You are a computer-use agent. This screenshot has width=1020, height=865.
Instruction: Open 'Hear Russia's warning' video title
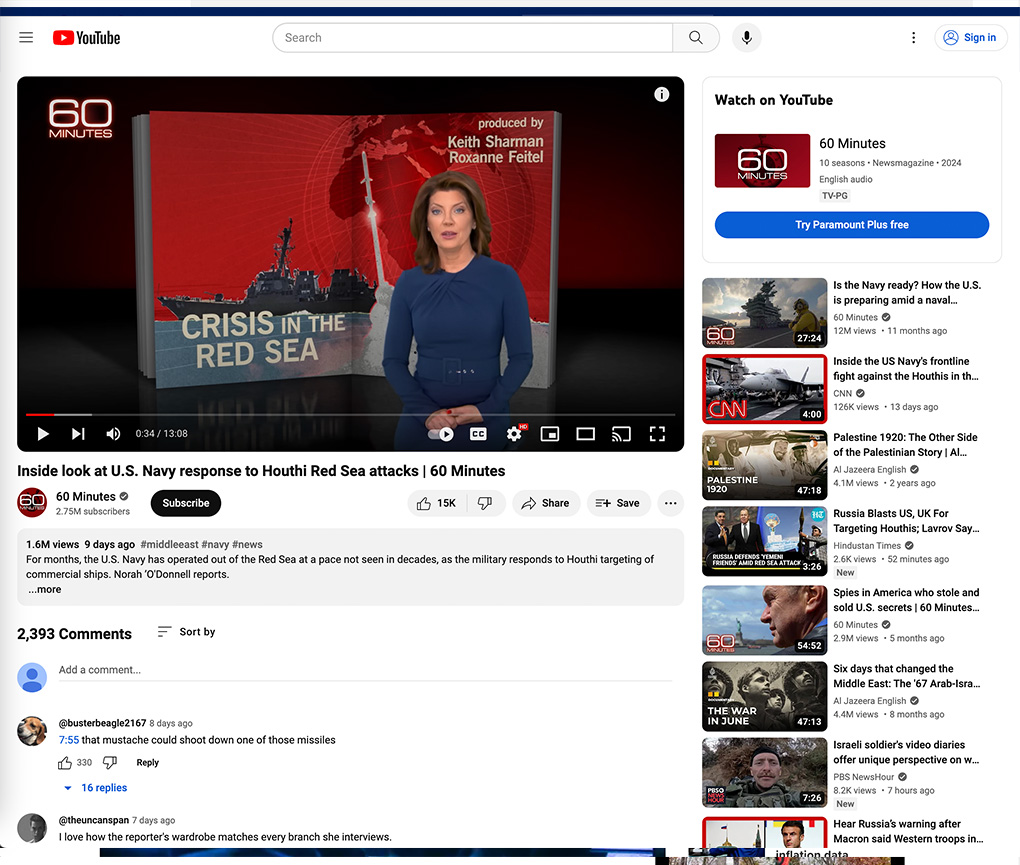click(908, 832)
